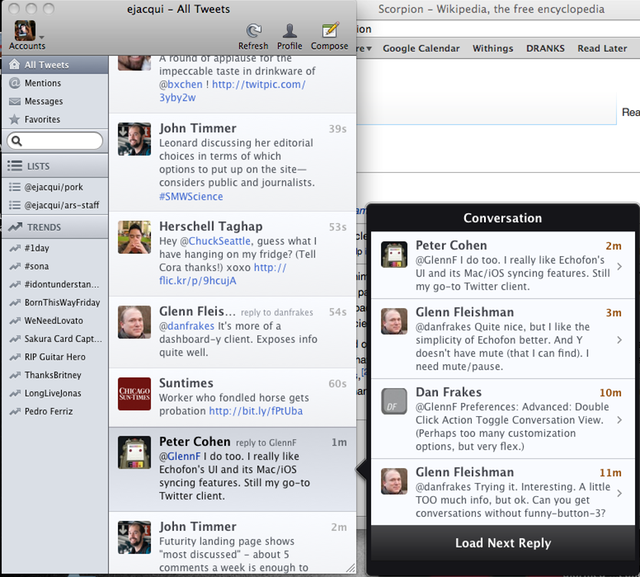The height and width of the screenshot is (577, 640).
Task: Select All Tweets in sidebar
Action: pos(56,65)
